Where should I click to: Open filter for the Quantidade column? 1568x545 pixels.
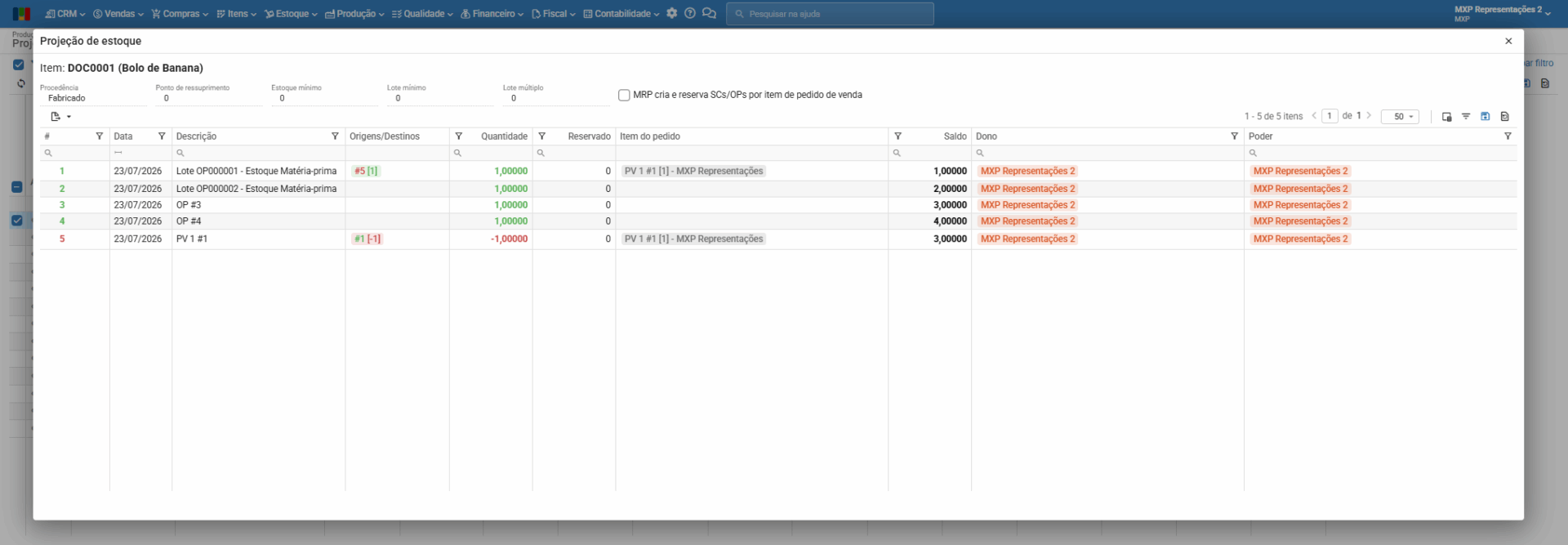459,136
